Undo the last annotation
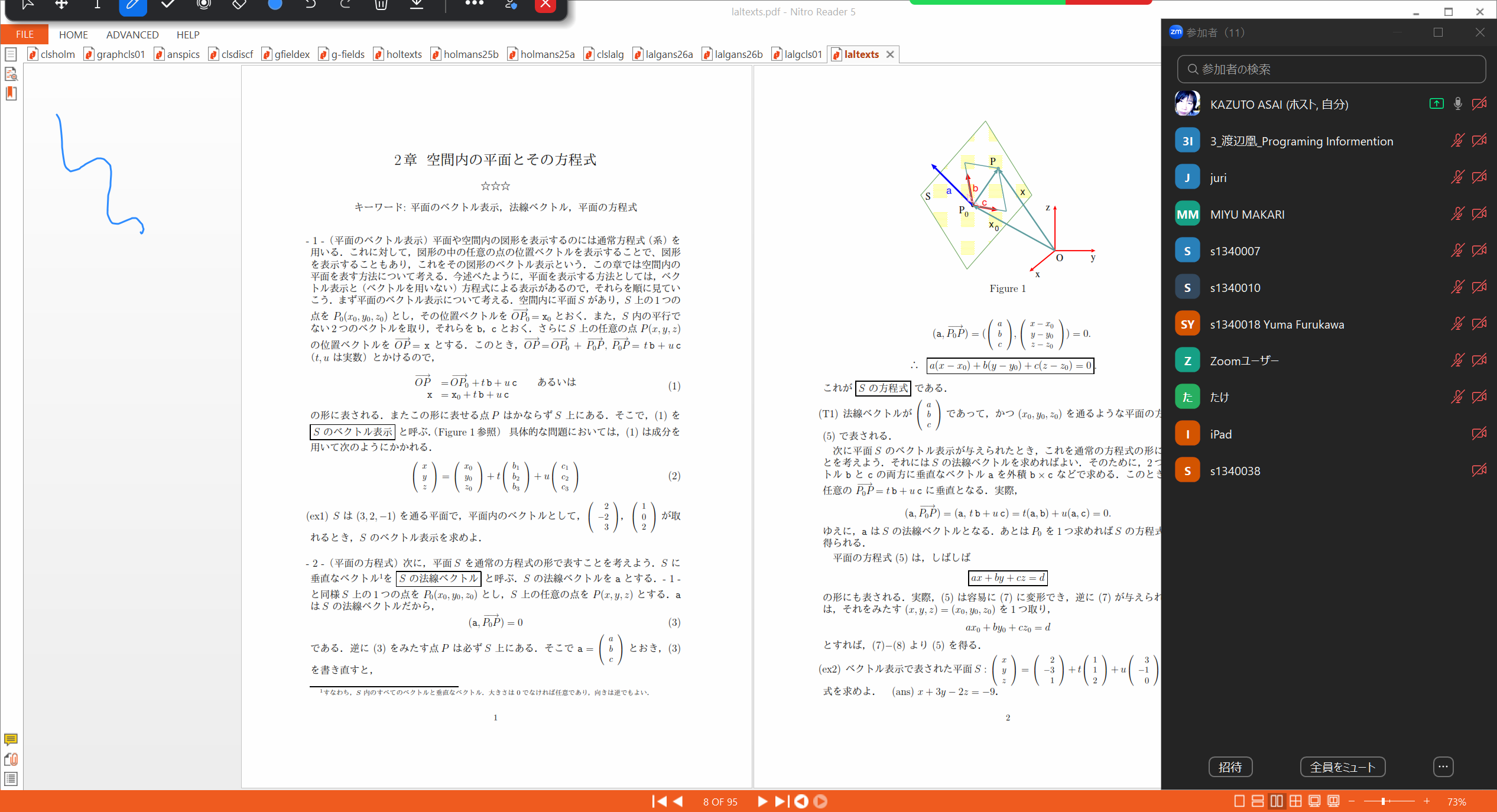This screenshot has width=1497, height=812. (x=310, y=5)
